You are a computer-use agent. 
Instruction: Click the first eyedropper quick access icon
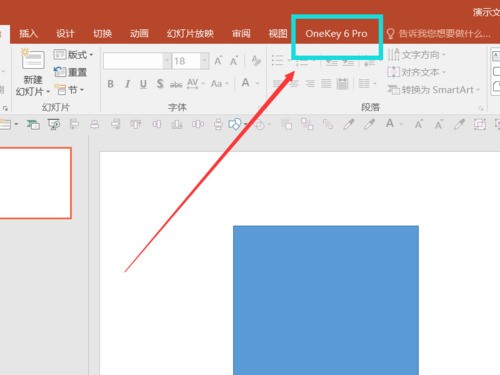[349, 124]
